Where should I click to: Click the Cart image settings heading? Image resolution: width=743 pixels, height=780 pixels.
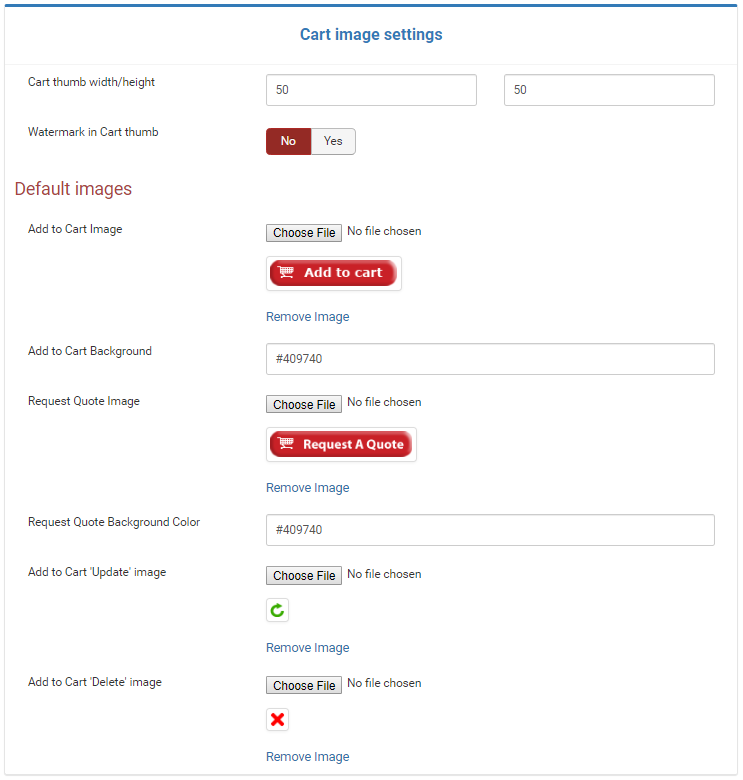[371, 34]
